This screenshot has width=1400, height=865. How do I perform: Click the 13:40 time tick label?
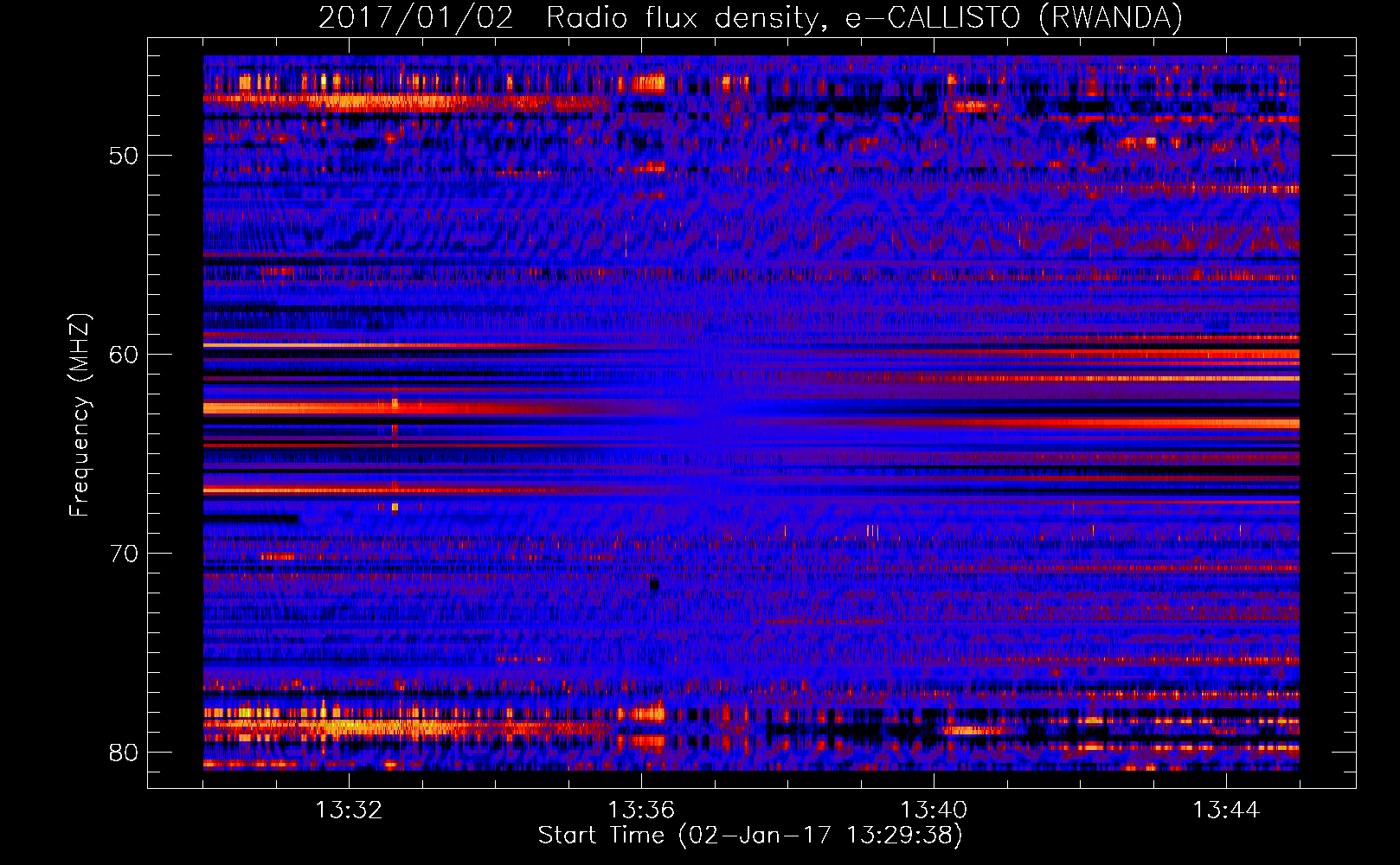[x=934, y=811]
